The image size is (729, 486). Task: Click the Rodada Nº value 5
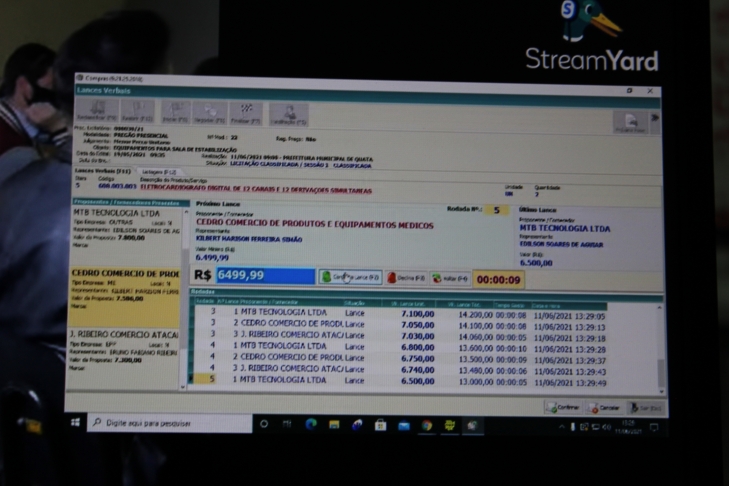pyautogui.click(x=497, y=210)
